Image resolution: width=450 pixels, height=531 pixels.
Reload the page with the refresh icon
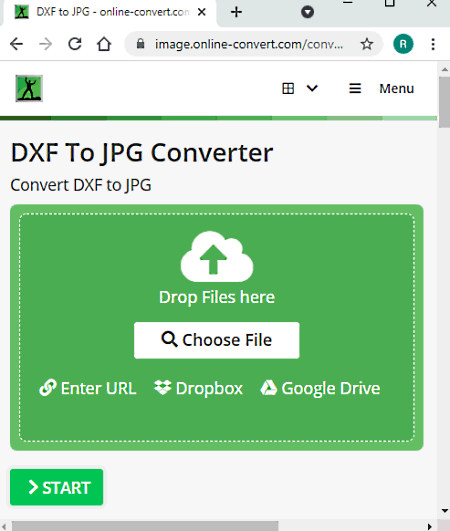[x=75, y=44]
